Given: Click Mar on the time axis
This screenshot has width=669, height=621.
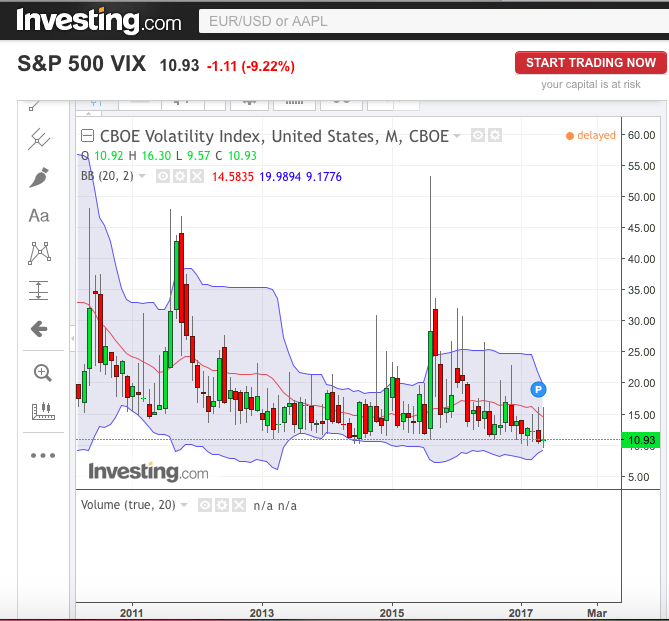Looking at the screenshot, I should coord(596,613).
